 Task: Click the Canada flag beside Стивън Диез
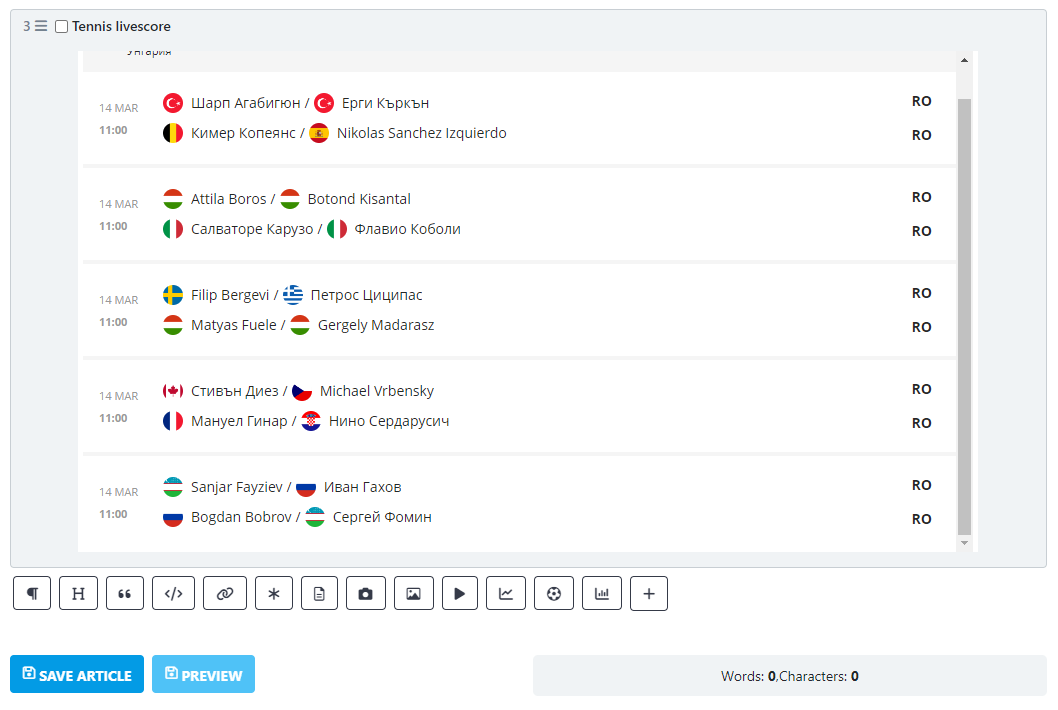[173, 391]
